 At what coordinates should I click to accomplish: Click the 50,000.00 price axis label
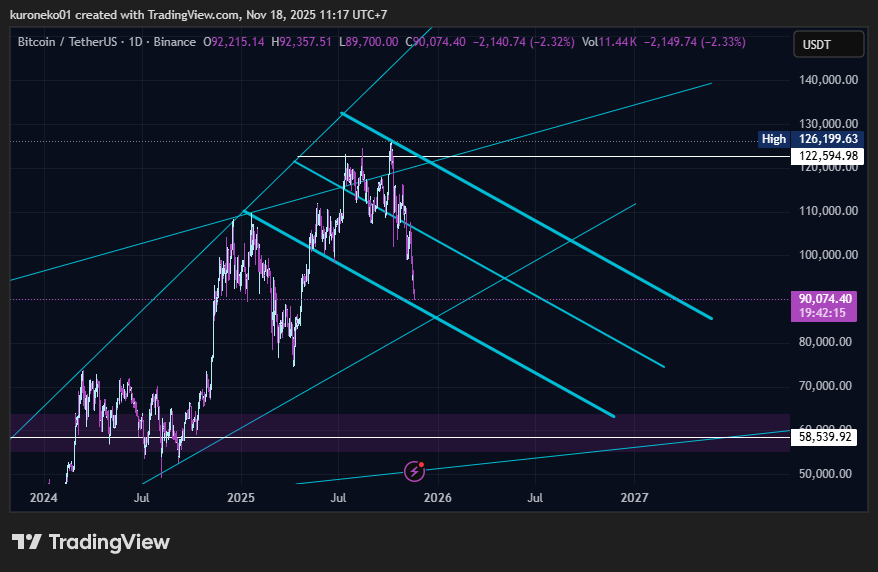pyautogui.click(x=825, y=473)
